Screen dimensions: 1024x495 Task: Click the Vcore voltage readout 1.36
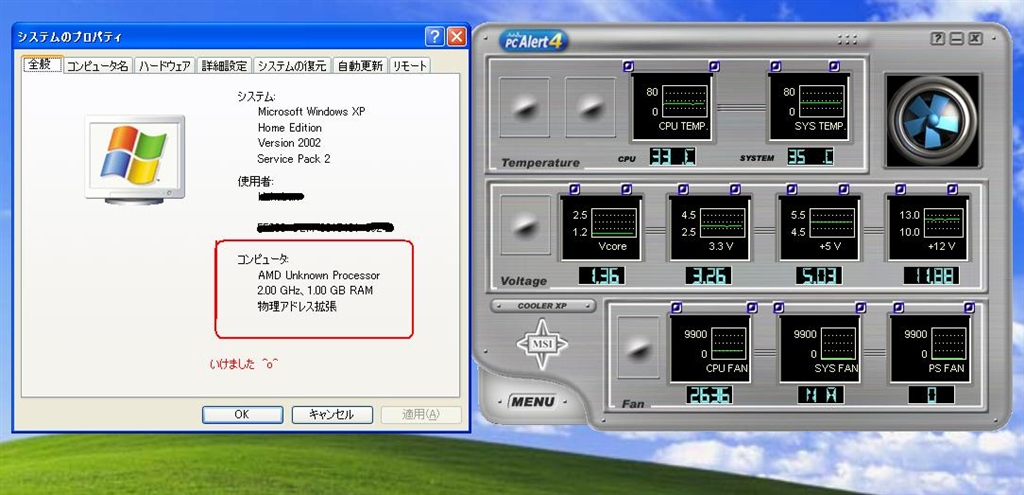pos(602,276)
